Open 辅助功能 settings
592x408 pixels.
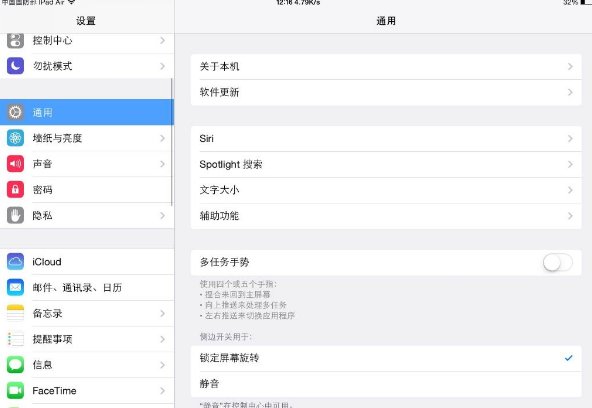(386, 216)
